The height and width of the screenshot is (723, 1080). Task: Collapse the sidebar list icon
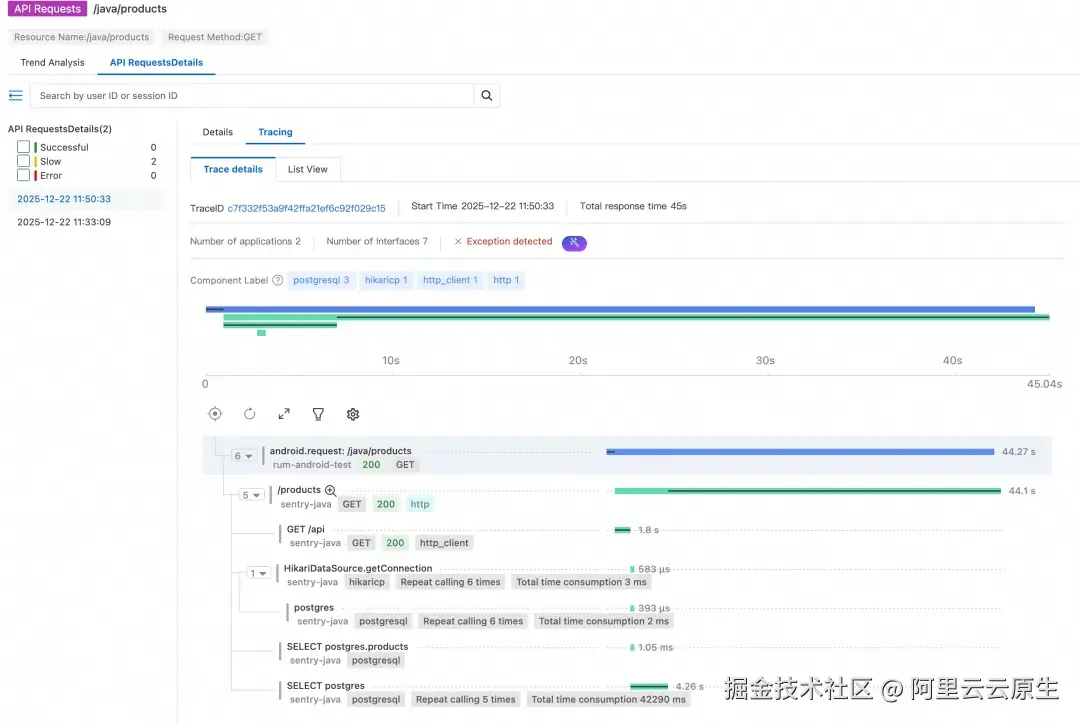(15, 96)
